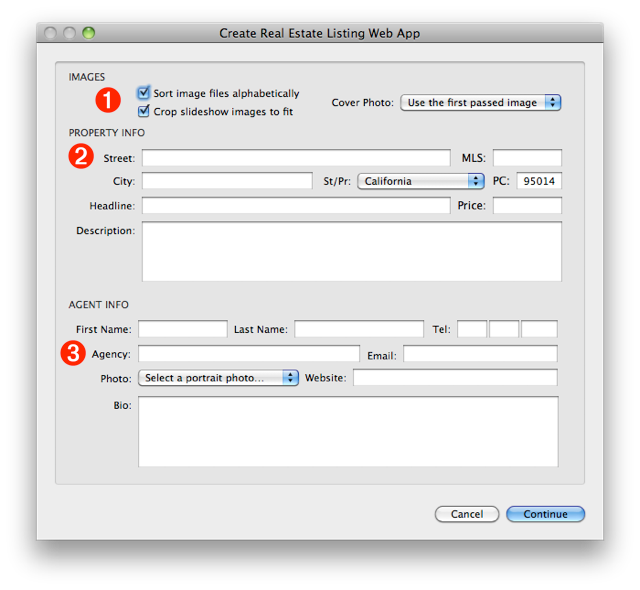Viewport: 640px width, 590px height.
Task: Uncheck Crop slideshow images to fit
Action: click(x=143, y=111)
